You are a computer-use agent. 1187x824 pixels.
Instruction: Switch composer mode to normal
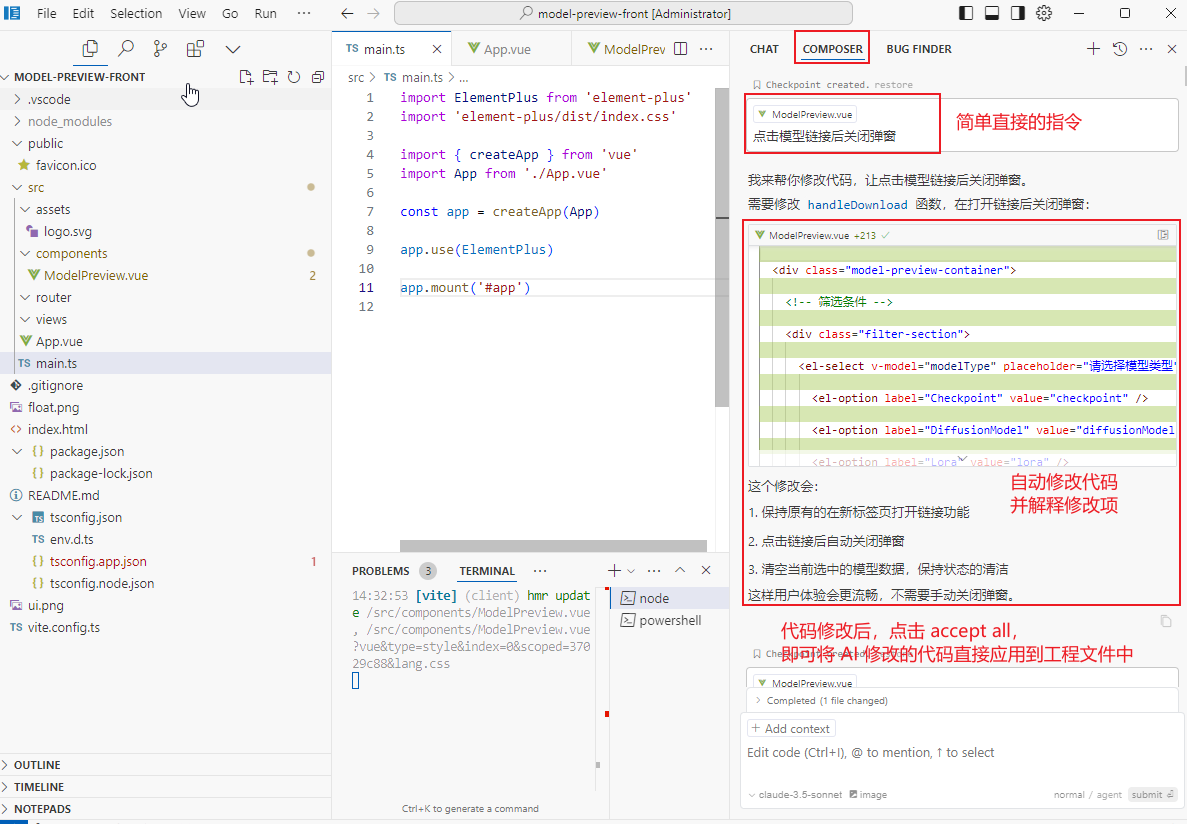click(1069, 794)
